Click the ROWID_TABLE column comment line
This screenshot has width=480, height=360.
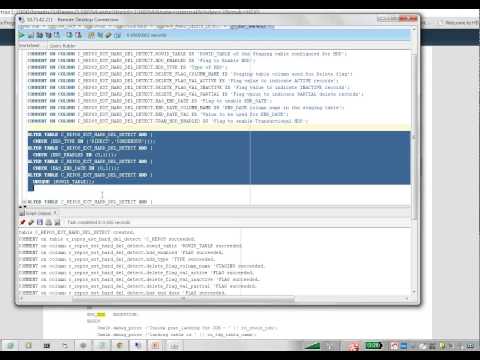tap(187, 54)
